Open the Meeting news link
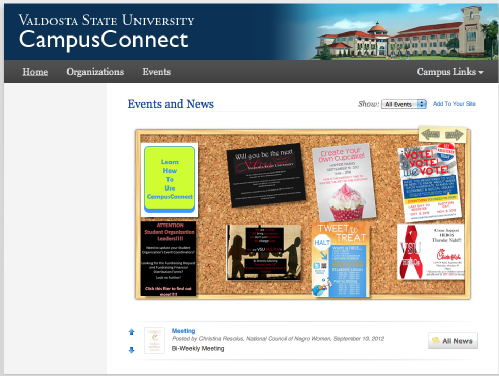This screenshot has height=376, width=499. point(183,331)
